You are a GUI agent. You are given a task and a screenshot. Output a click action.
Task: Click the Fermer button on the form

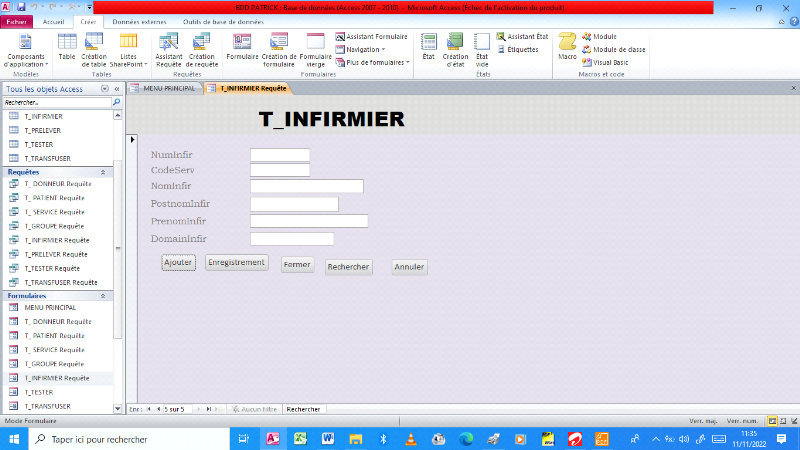[297, 265]
